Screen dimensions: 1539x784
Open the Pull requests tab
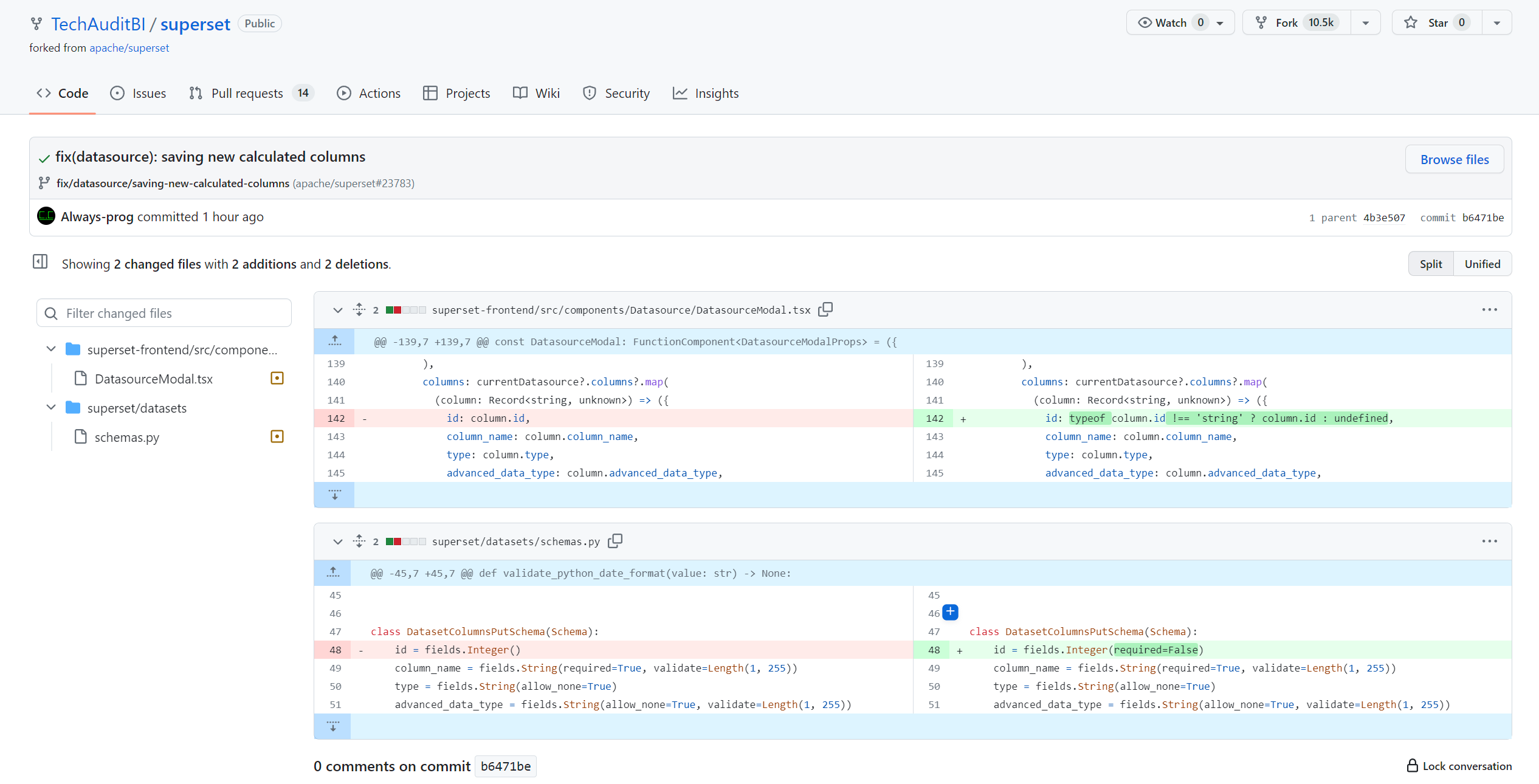247,93
